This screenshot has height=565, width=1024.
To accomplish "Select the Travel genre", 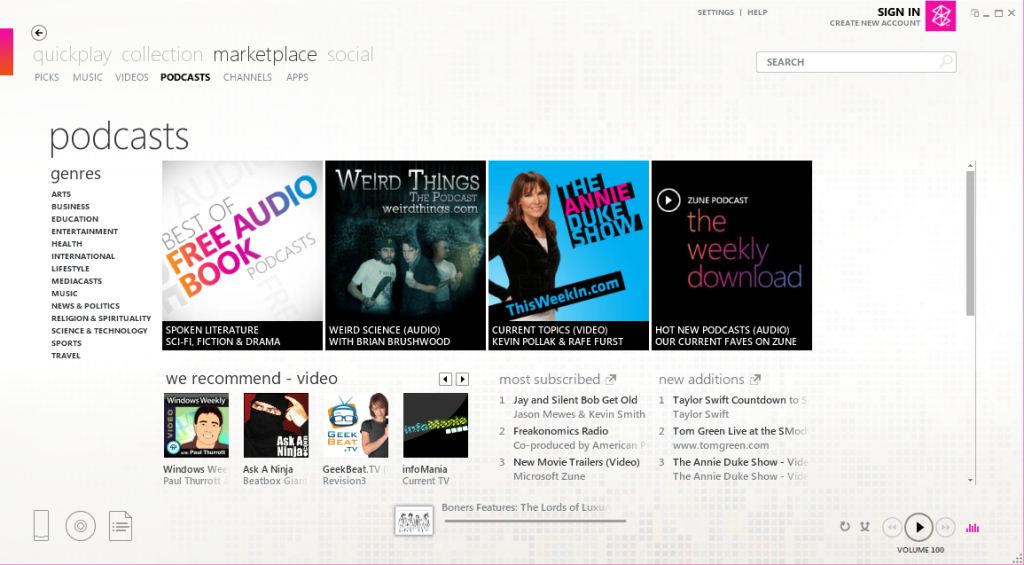I will tap(66, 355).
